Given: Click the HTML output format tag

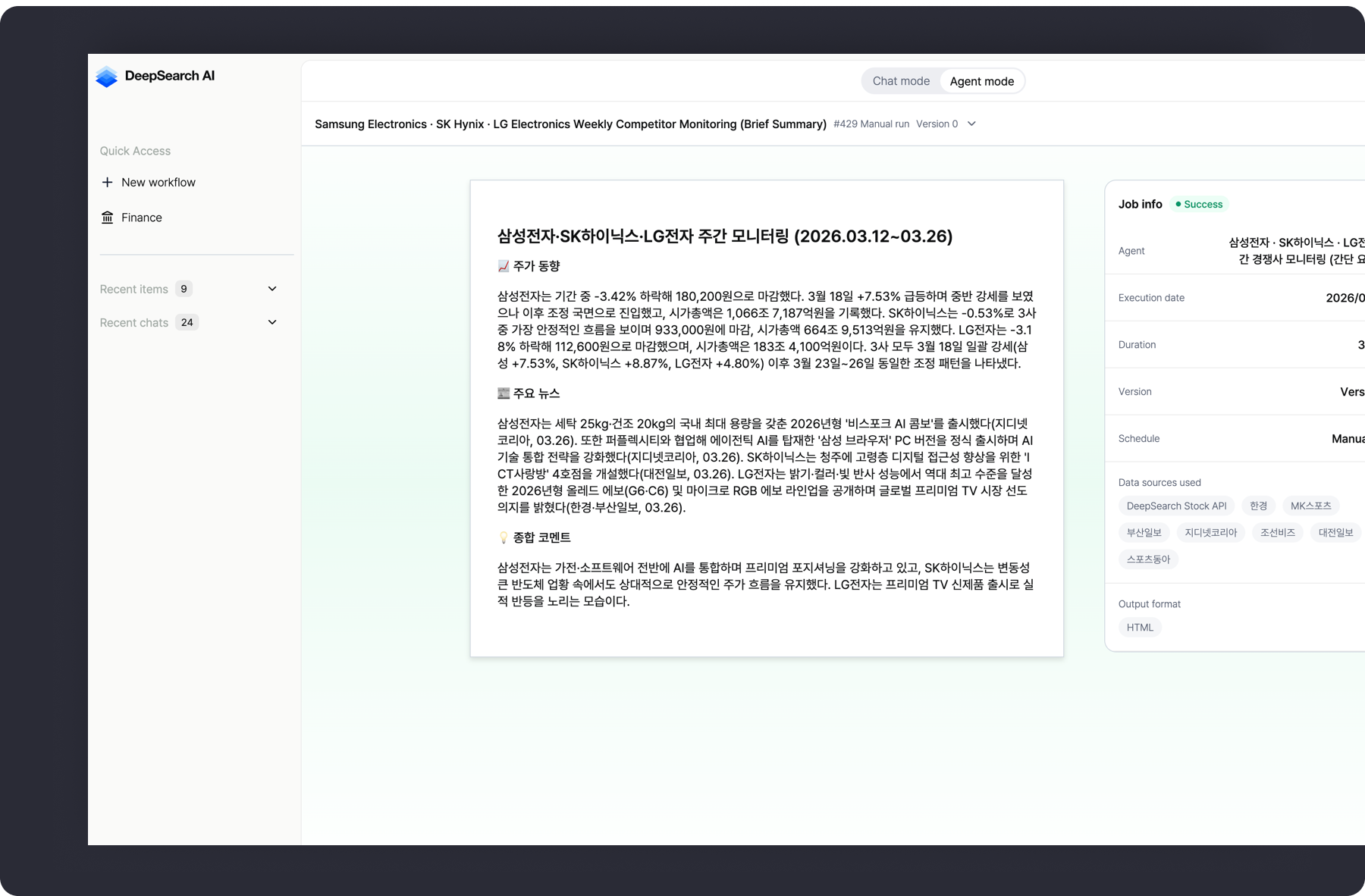Looking at the screenshot, I should (x=1140, y=628).
